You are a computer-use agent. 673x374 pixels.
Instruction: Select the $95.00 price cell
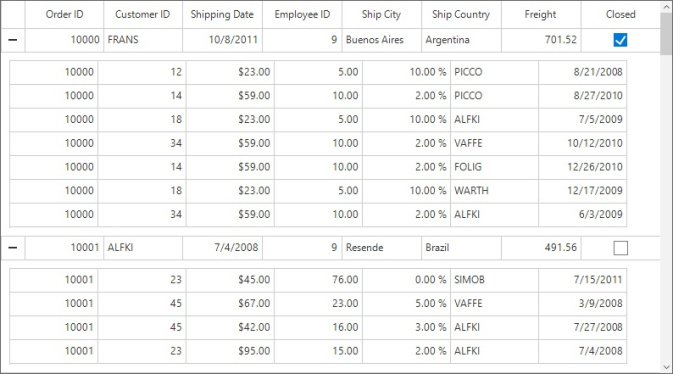(230, 351)
